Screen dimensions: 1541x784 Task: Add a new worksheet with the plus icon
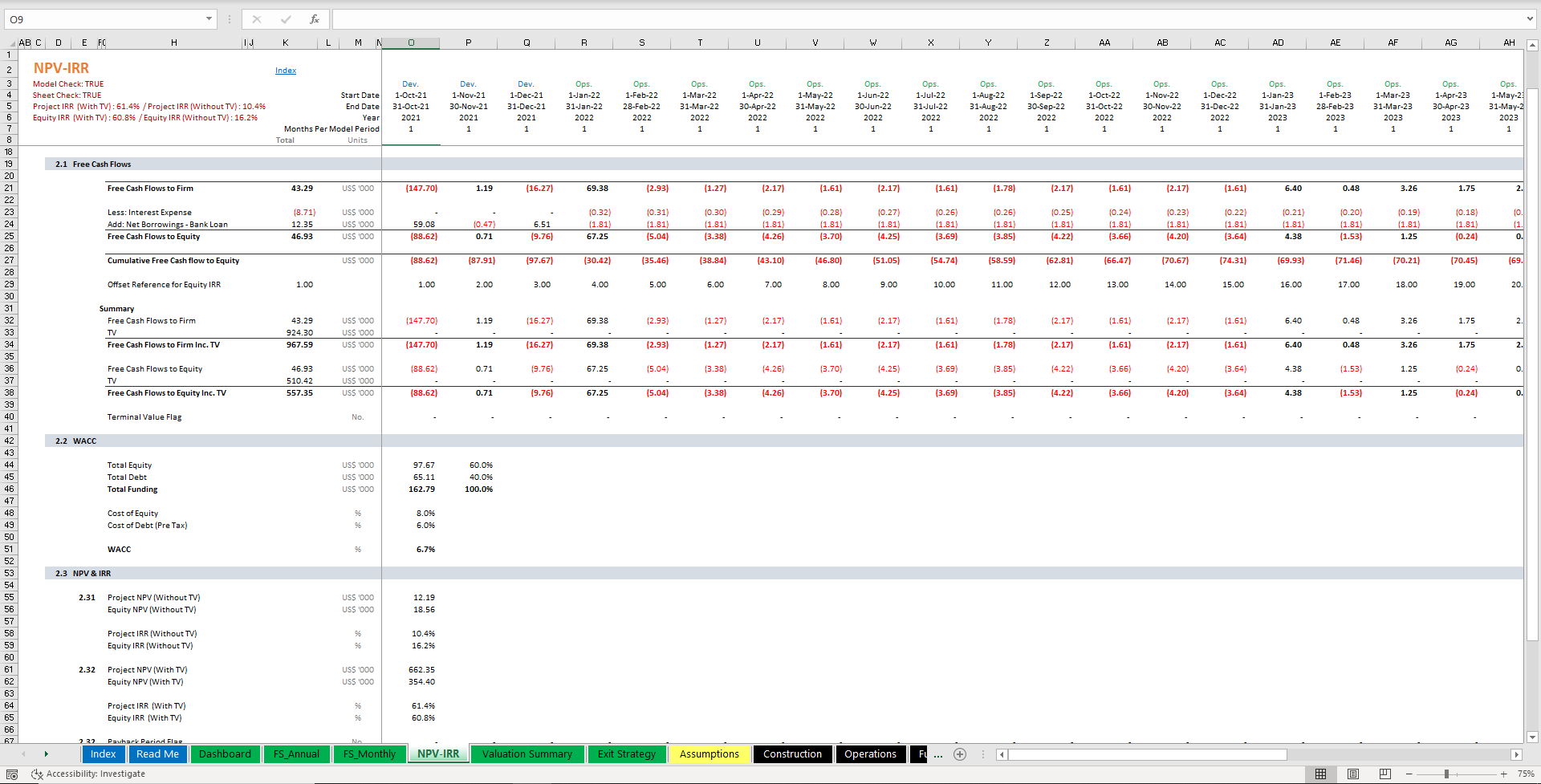(x=960, y=754)
